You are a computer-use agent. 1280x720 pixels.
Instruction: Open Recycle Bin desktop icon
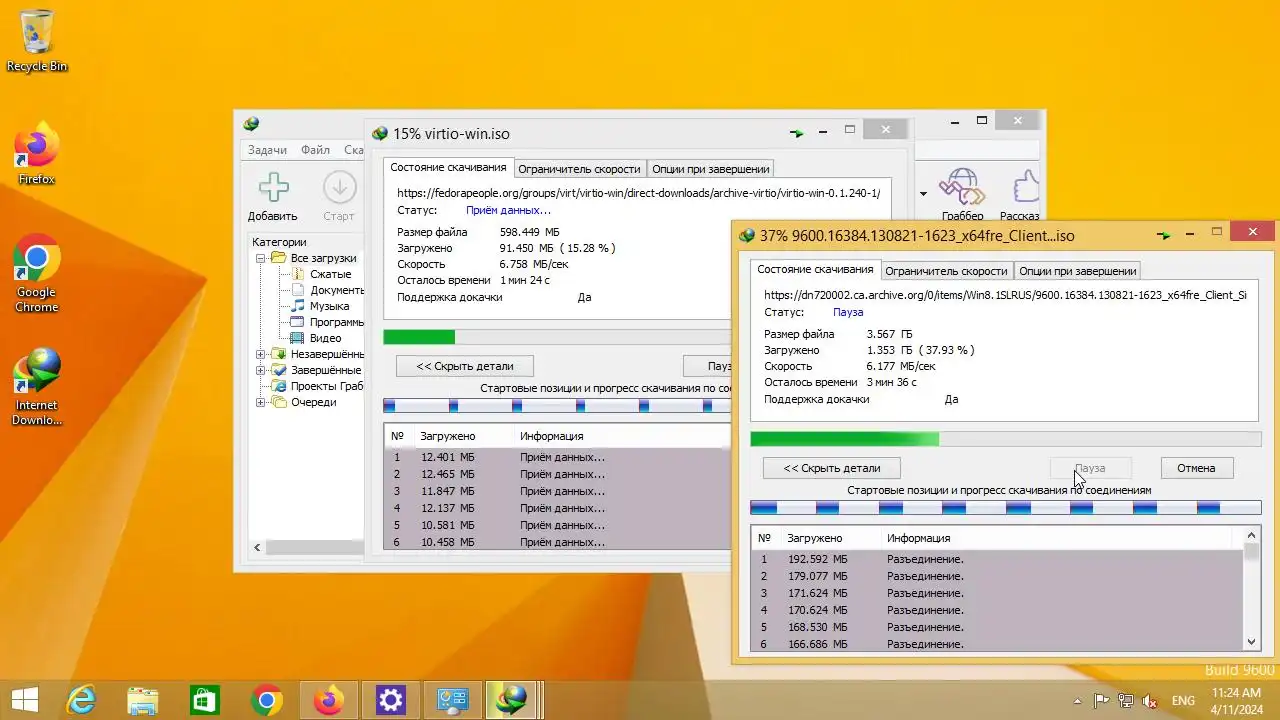coord(37,42)
